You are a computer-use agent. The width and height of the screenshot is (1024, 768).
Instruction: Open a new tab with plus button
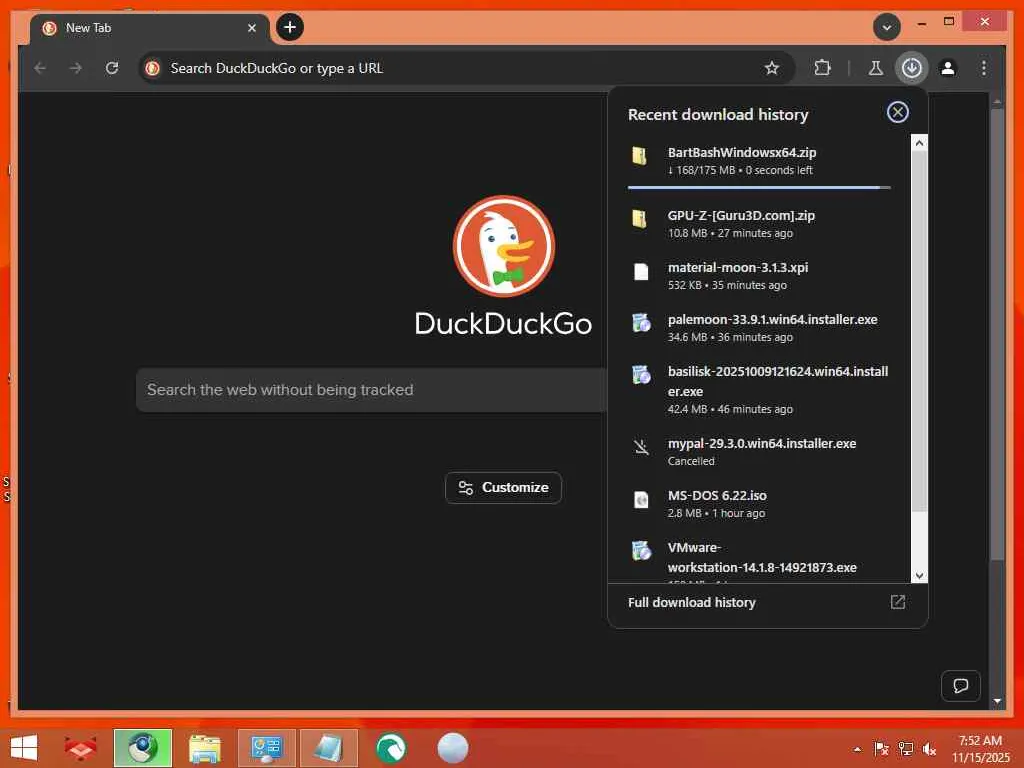pyautogui.click(x=290, y=27)
